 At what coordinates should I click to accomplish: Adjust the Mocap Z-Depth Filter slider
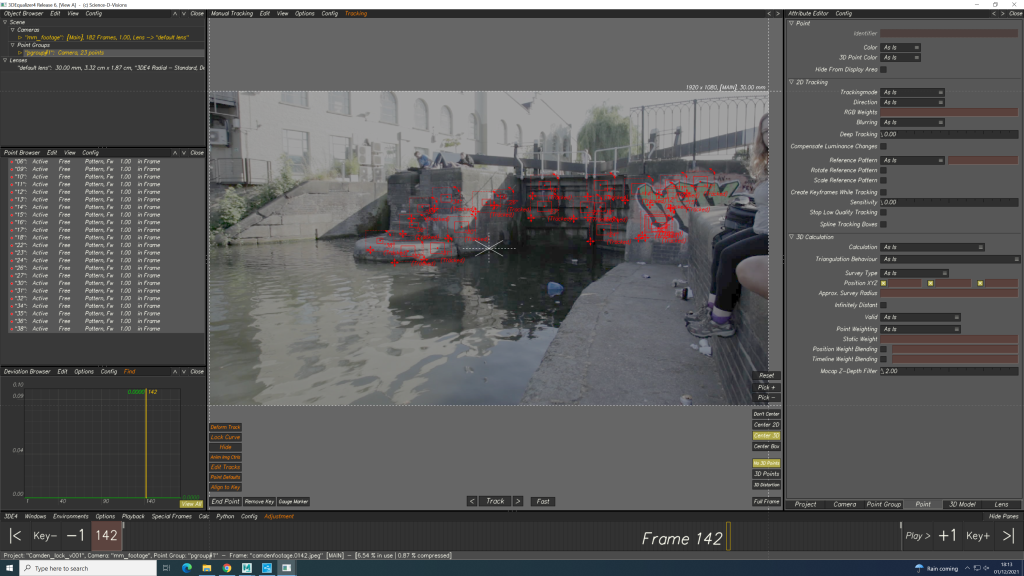tap(949, 371)
